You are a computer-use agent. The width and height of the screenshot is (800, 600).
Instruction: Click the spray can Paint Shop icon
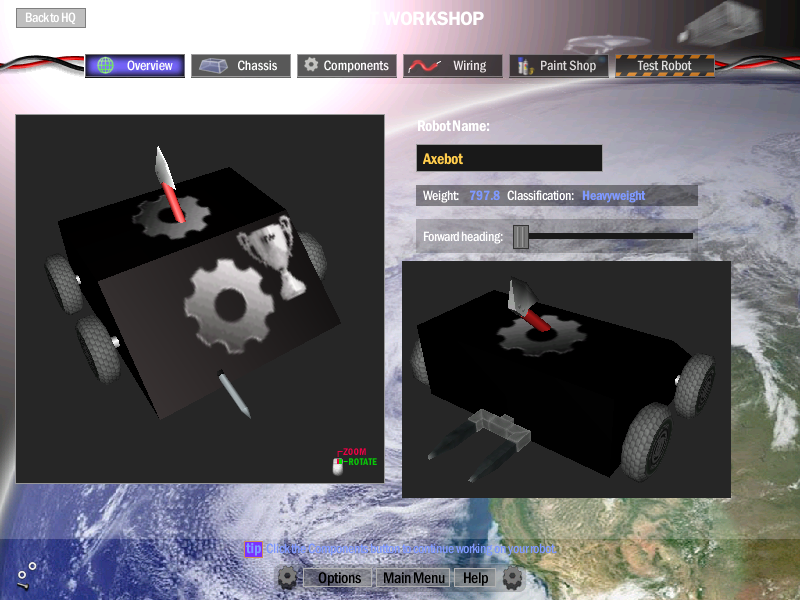pyautogui.click(x=524, y=66)
